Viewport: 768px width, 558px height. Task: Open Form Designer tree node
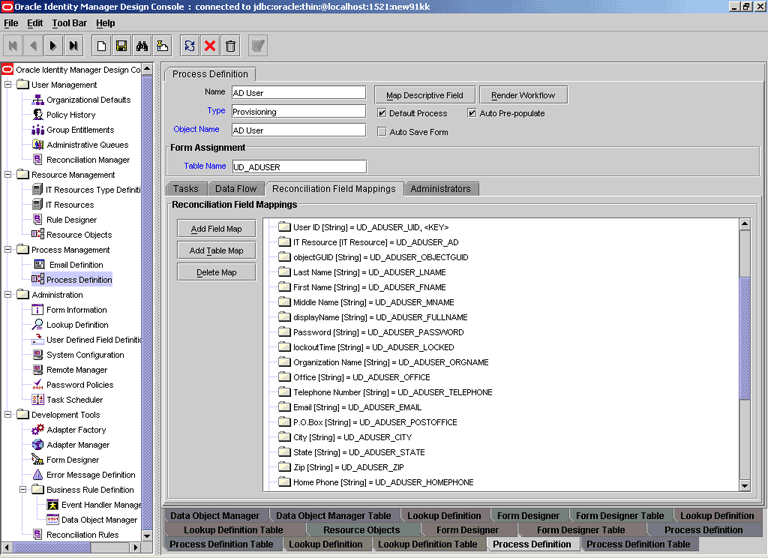(x=72, y=460)
